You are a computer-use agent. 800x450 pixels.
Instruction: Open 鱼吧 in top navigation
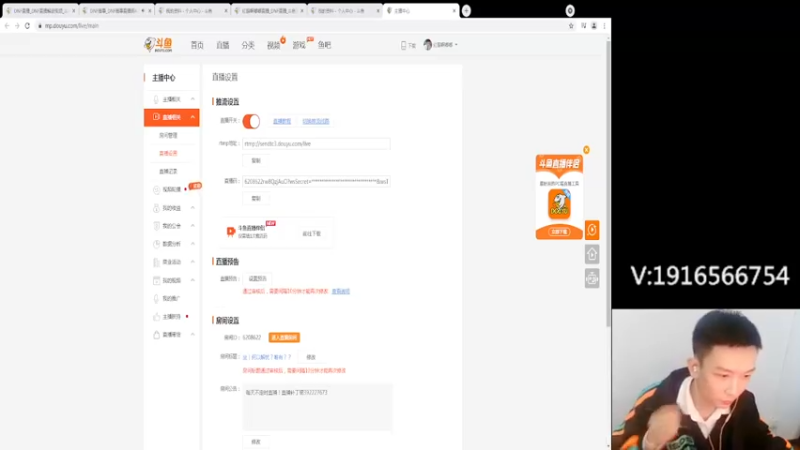click(x=324, y=45)
